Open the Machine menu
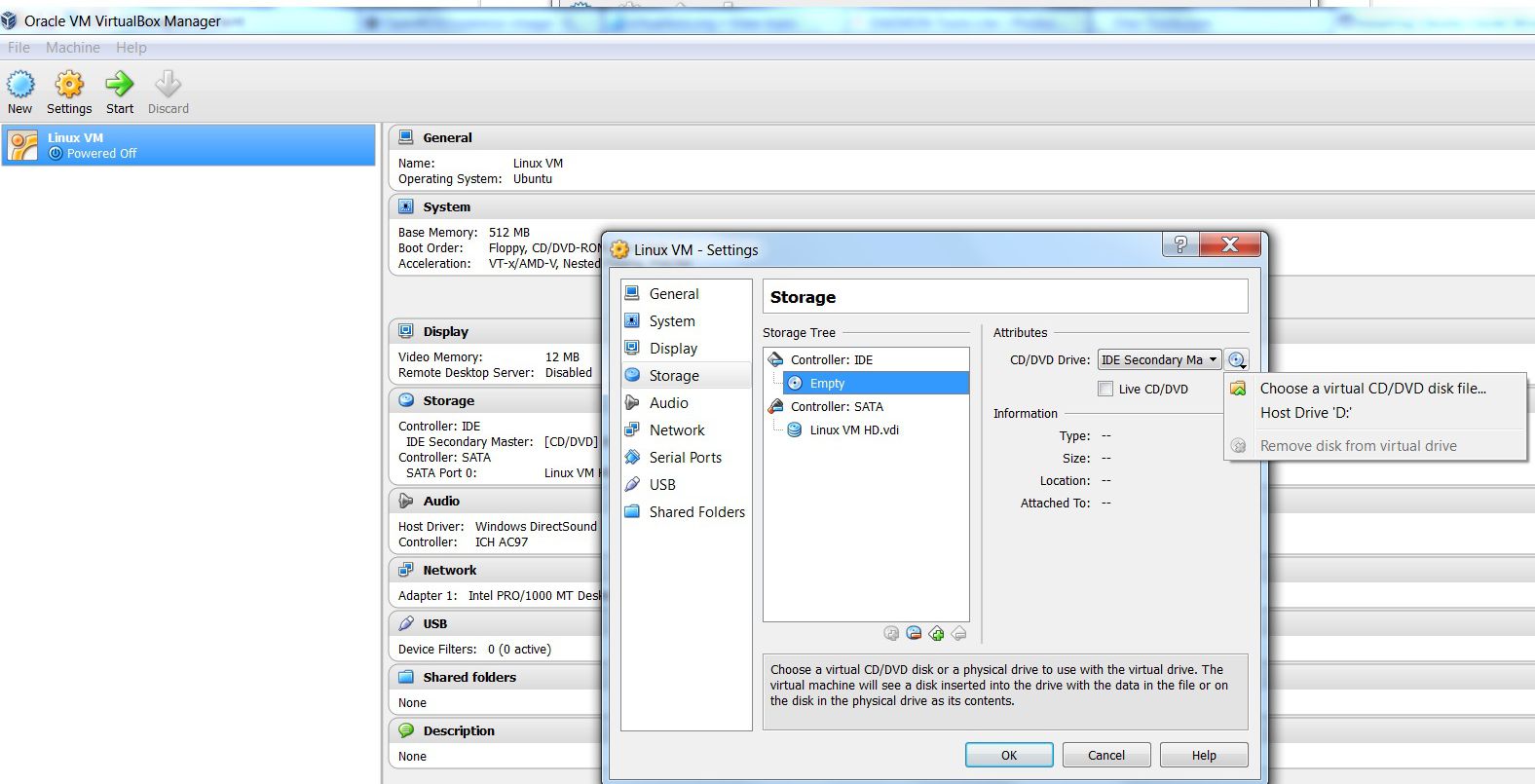The height and width of the screenshot is (784, 1535). pos(73,48)
